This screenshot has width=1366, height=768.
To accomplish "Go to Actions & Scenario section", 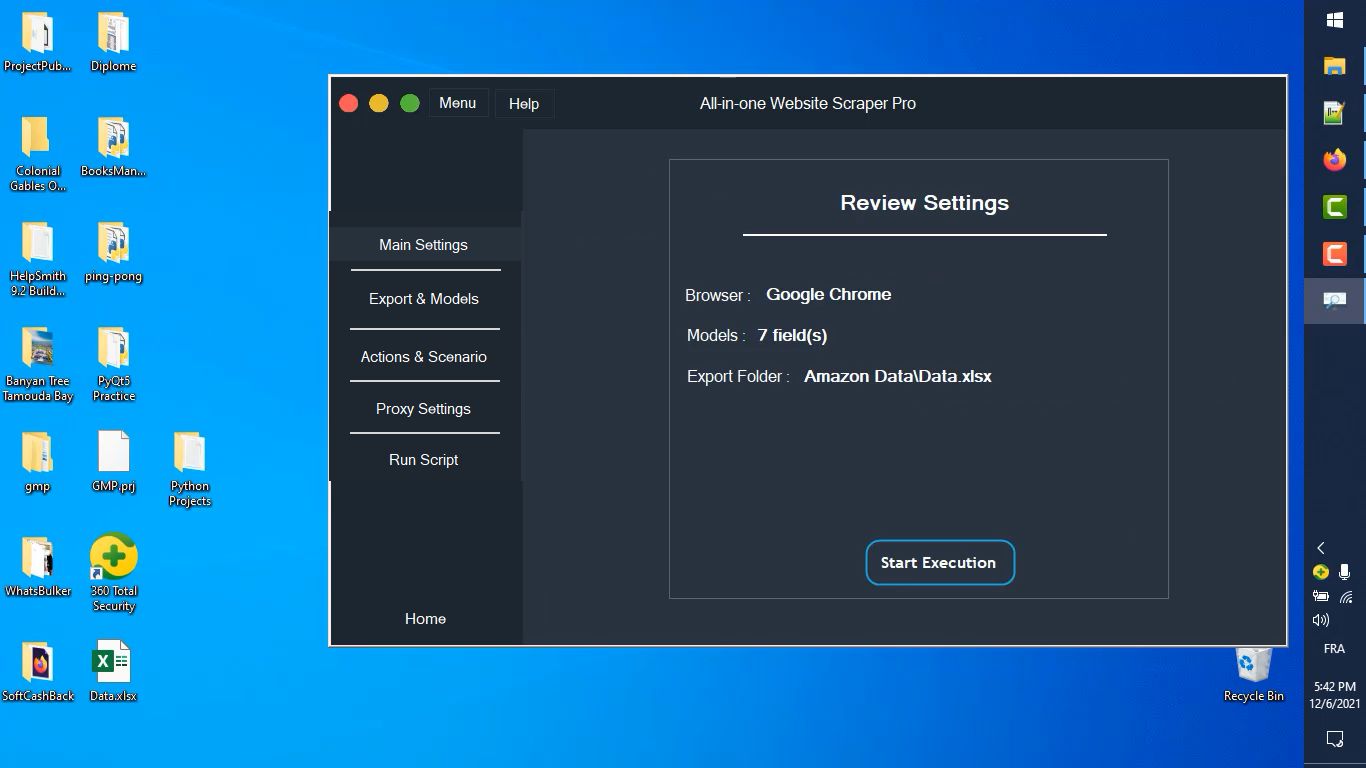I will point(423,357).
